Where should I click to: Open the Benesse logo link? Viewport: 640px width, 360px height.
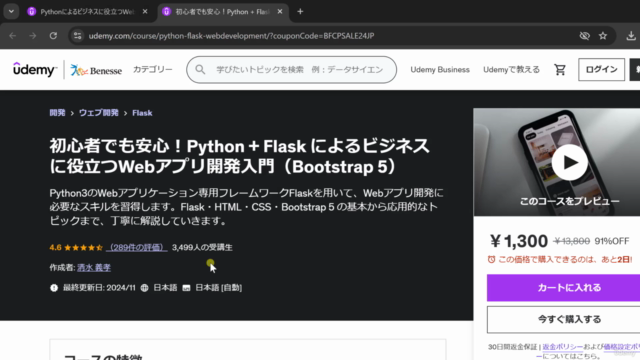(x=96, y=70)
